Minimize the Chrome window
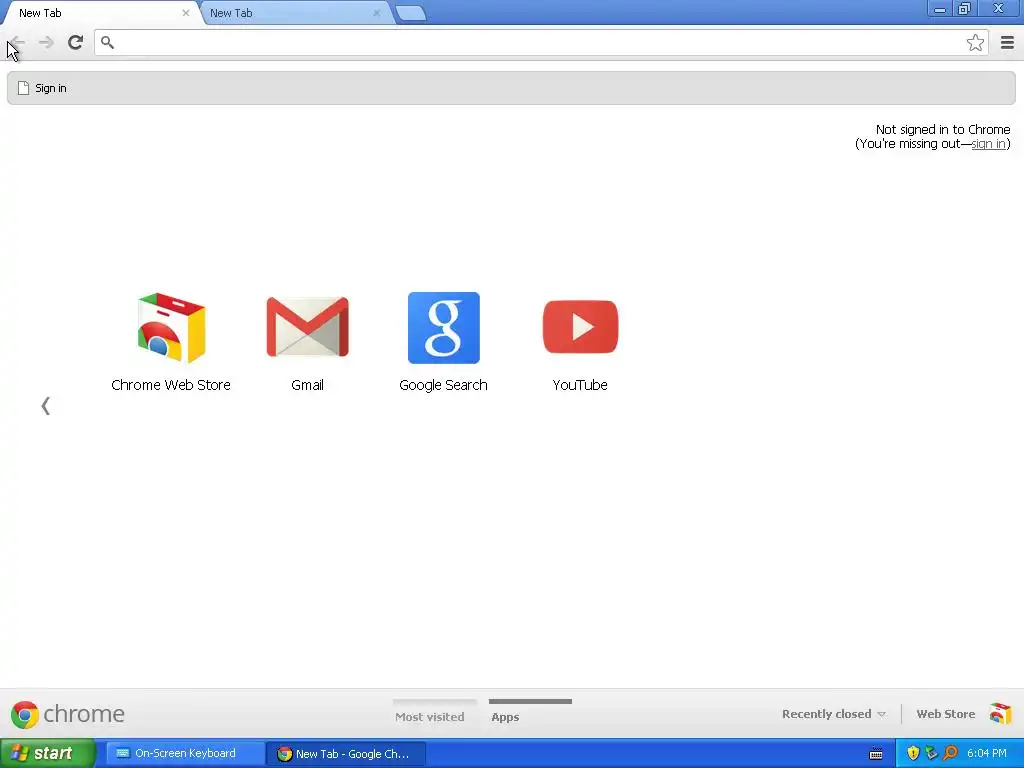Screen dimensions: 1024x768 (x=940, y=8)
